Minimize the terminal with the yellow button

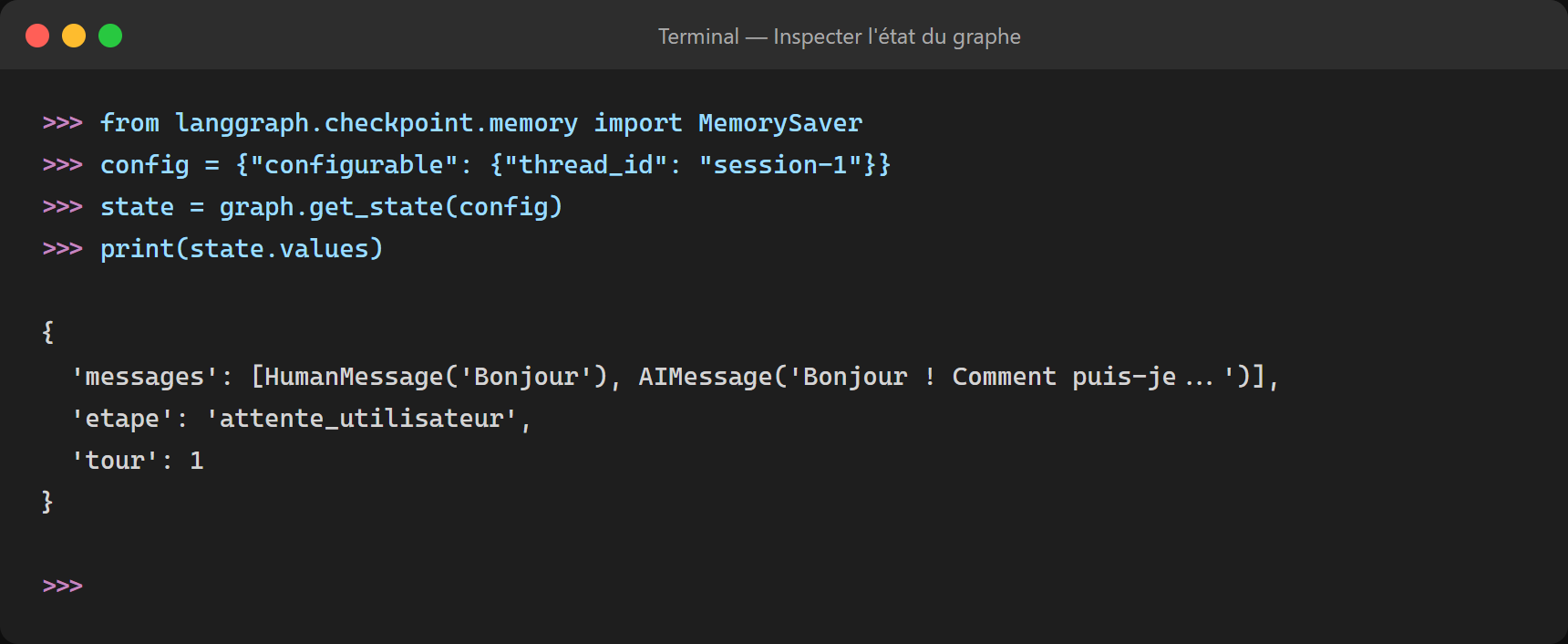pyautogui.click(x=74, y=36)
